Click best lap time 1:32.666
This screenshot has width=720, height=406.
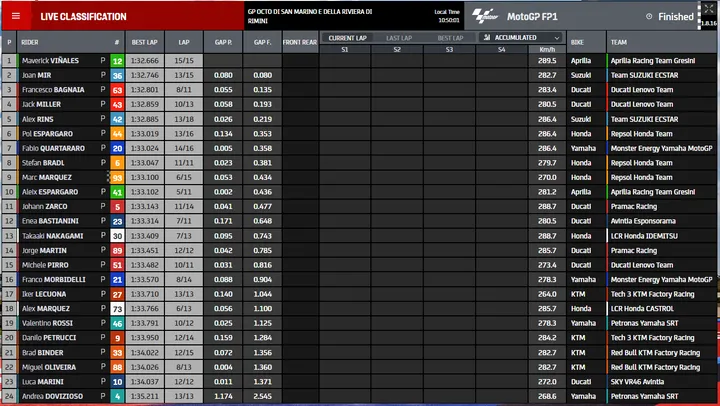click(x=145, y=61)
